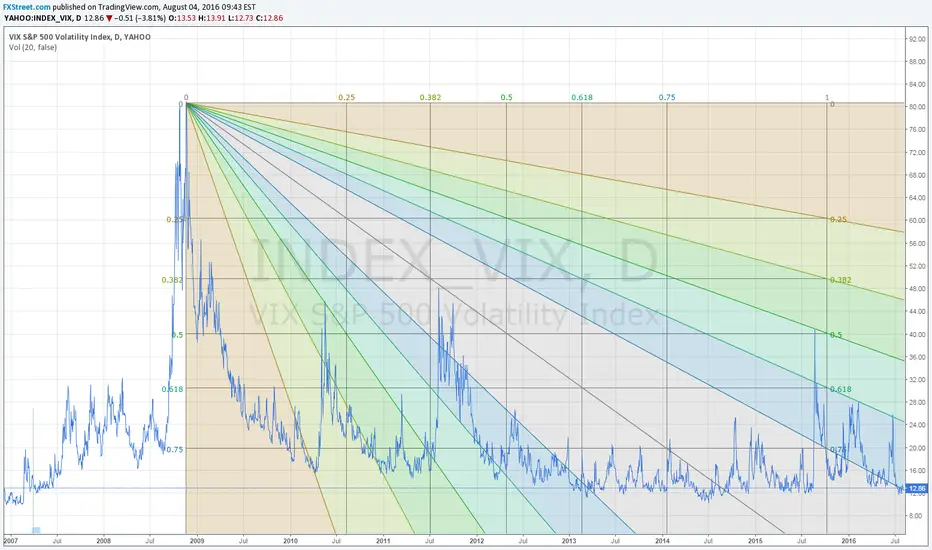Click the 52.00 price axis label
Screen dimensions: 932x550
(917, 266)
